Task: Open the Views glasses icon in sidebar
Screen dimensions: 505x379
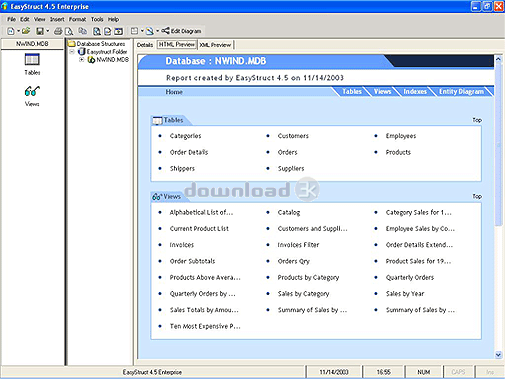Action: [x=32, y=96]
